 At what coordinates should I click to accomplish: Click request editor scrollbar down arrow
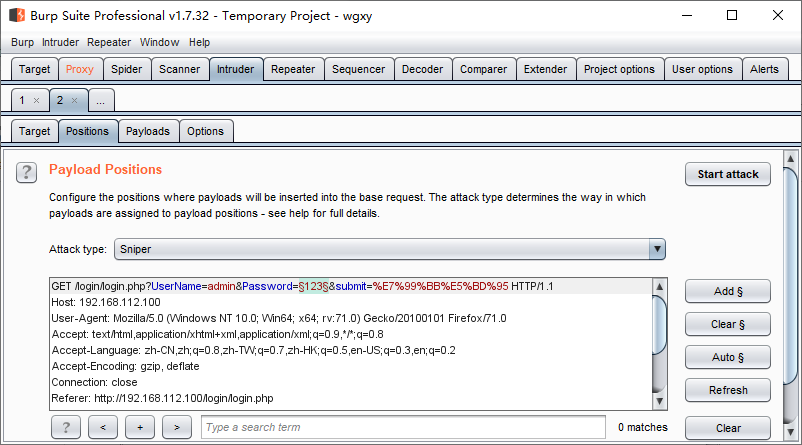click(x=659, y=401)
